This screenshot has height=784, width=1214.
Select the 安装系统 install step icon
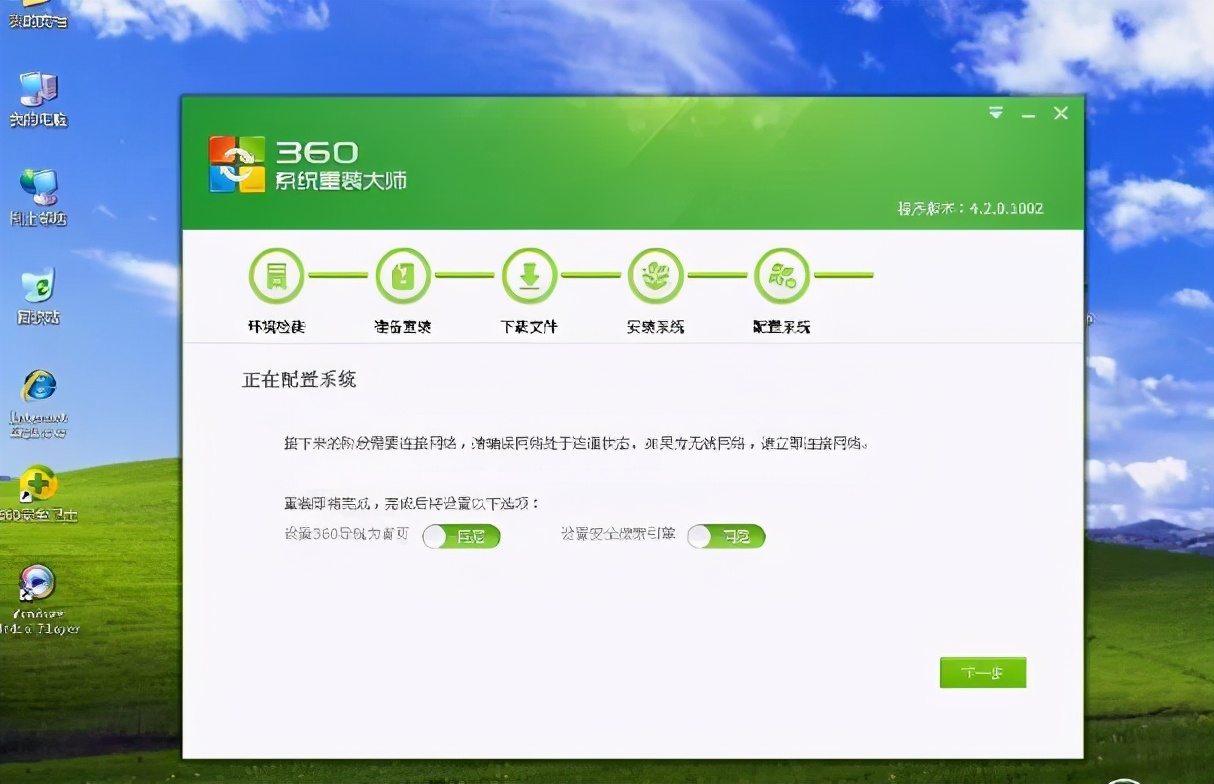[x=655, y=275]
